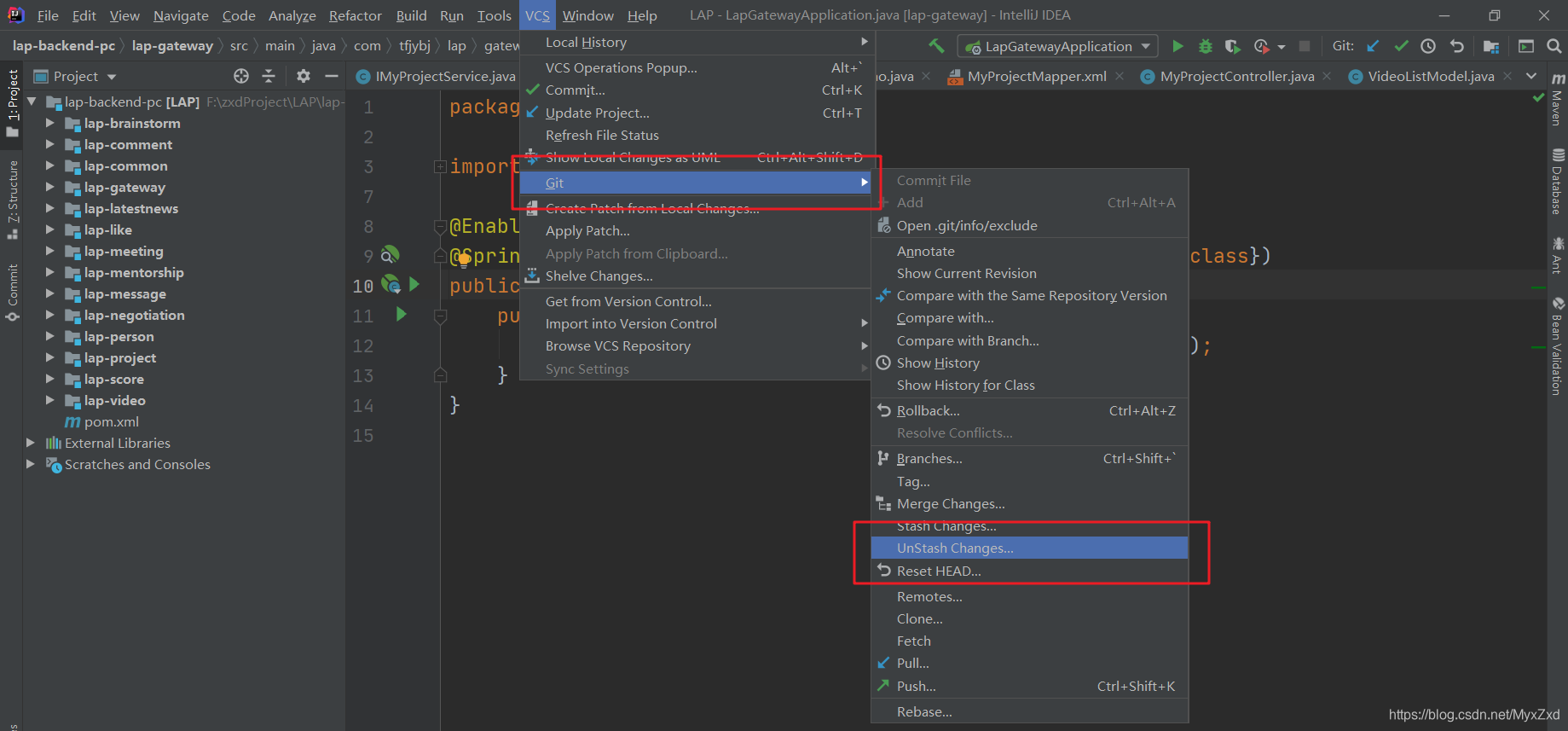Open Git history clock icon

tap(1428, 46)
